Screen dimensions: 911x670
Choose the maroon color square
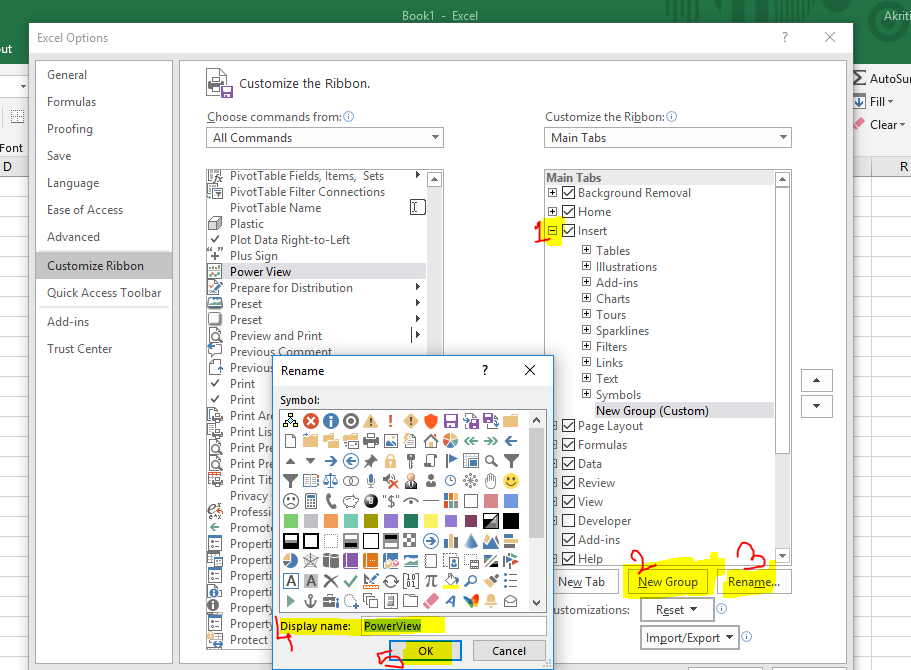click(471, 521)
